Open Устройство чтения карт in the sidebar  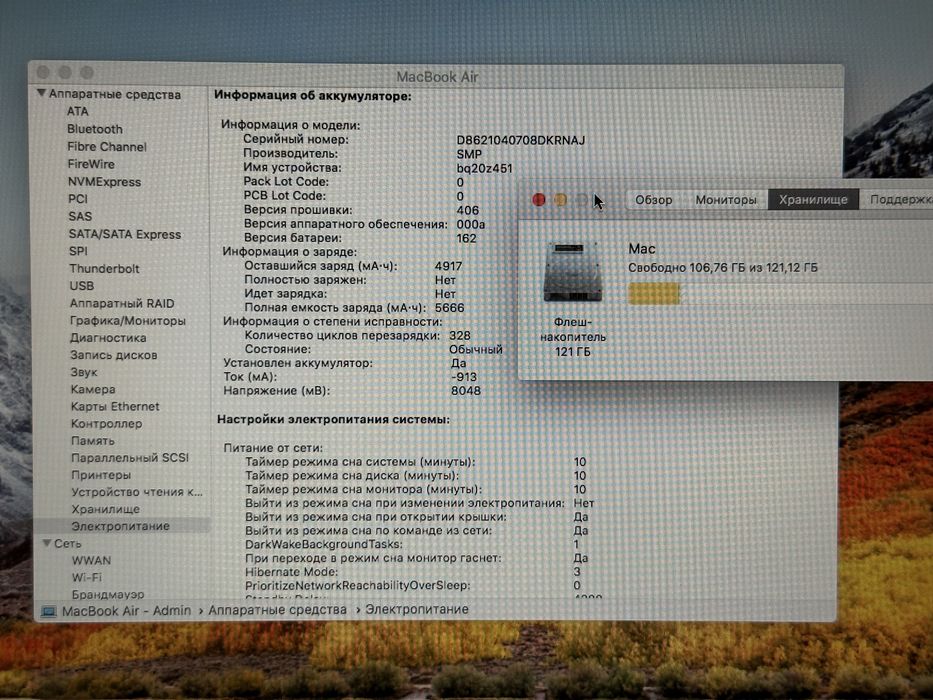coord(137,492)
